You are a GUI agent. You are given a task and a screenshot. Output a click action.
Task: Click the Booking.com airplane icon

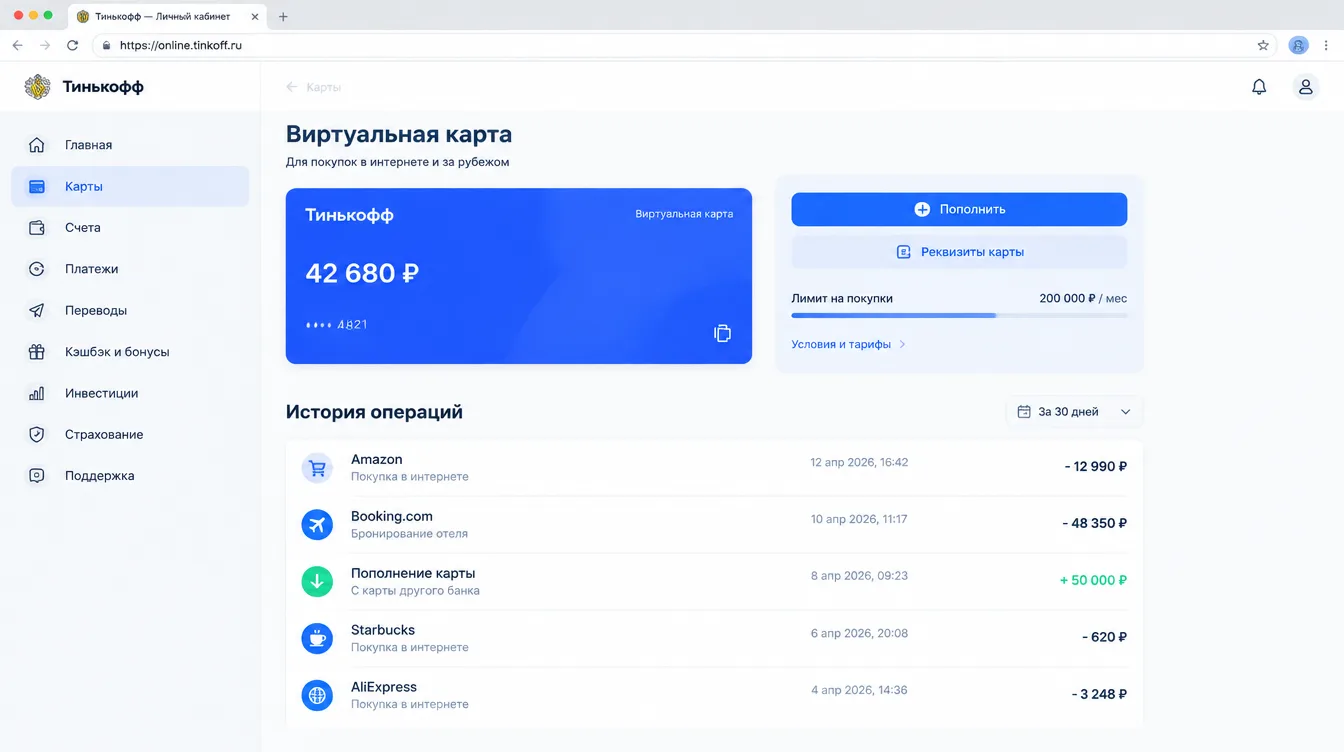pos(317,524)
